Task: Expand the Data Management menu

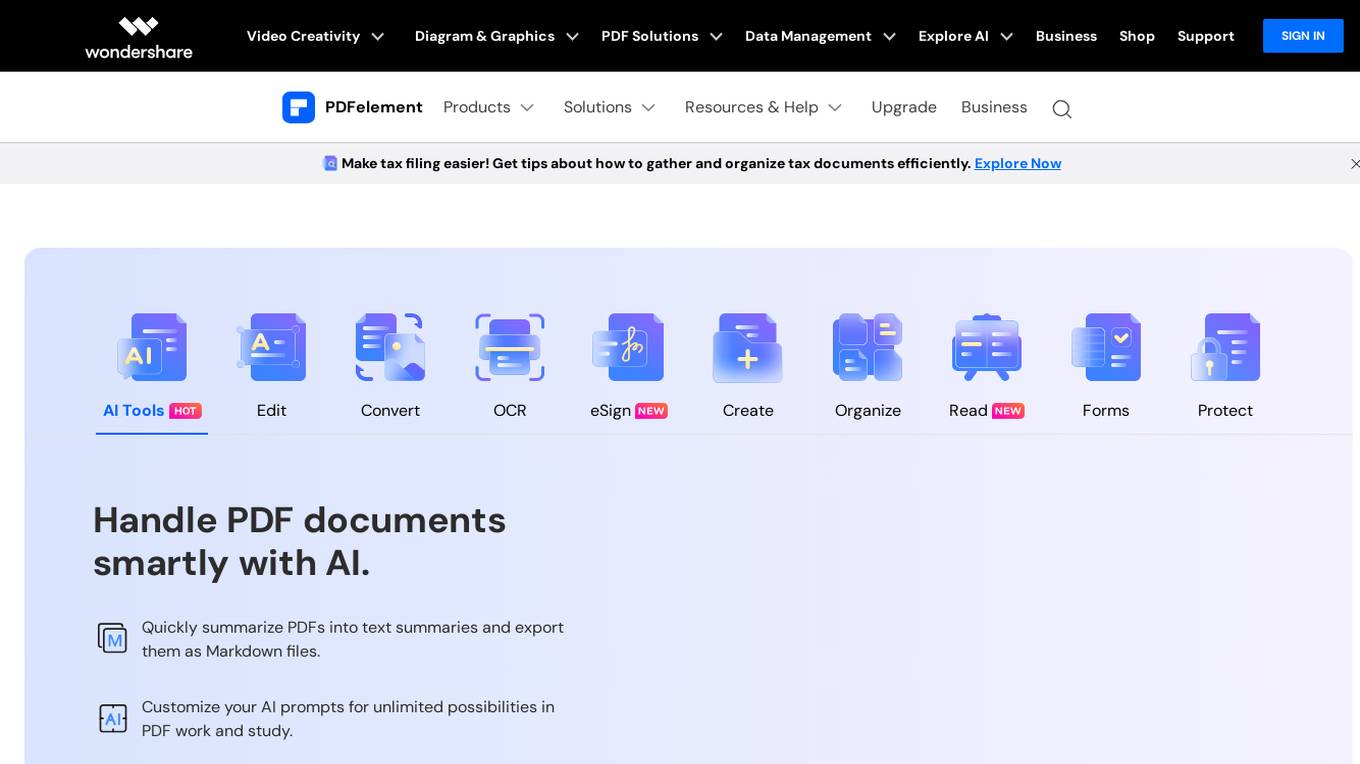Action: [x=820, y=36]
